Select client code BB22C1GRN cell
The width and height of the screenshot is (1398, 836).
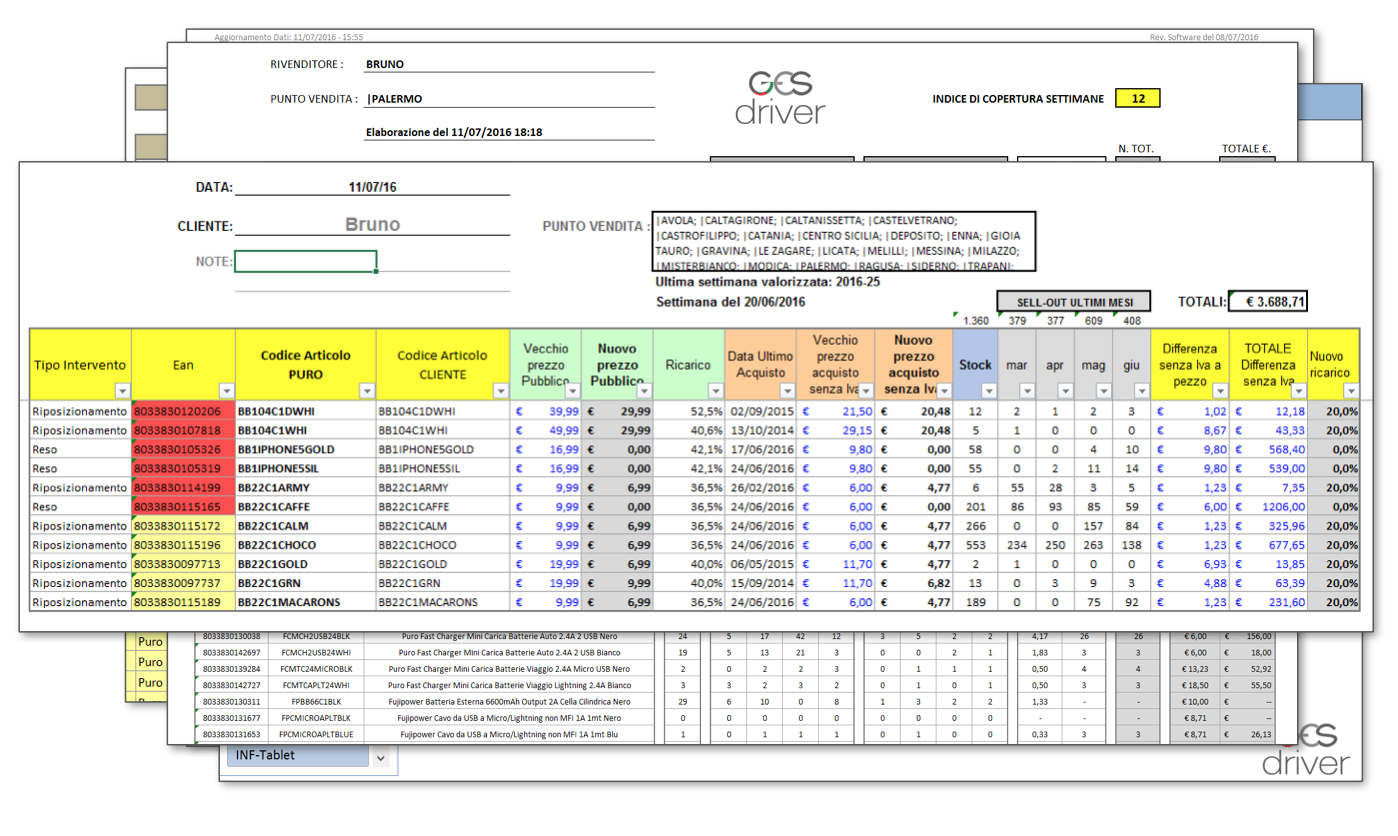point(443,583)
